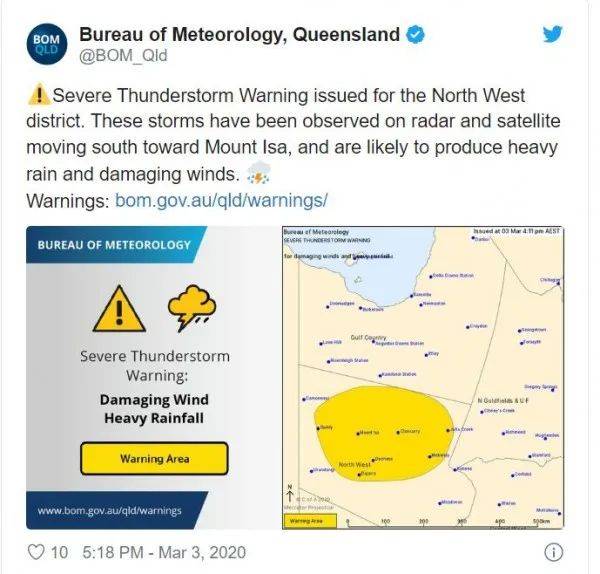Click the Warning Area map legend box
This screenshot has width=600, height=574.
[x=310, y=521]
